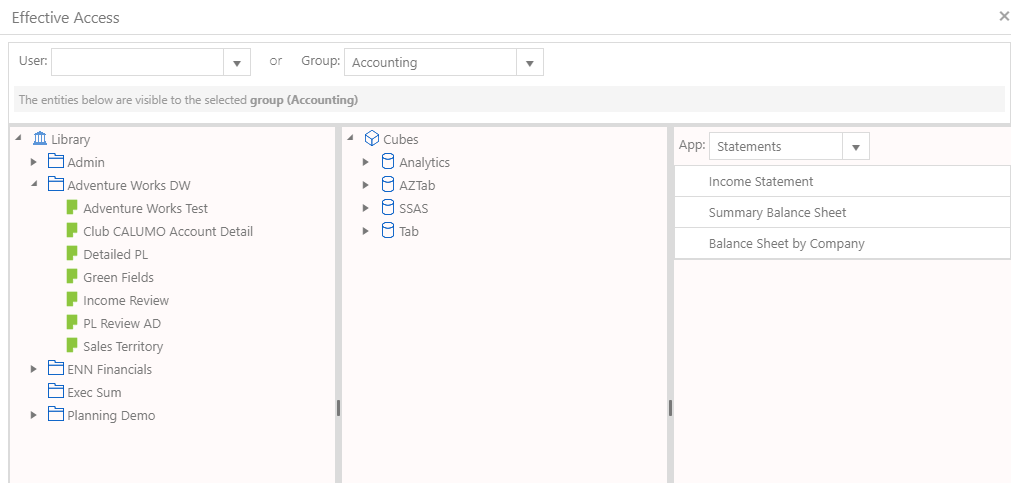Select the AZTab database icon
This screenshot has height=483, width=1011.
coord(388,185)
